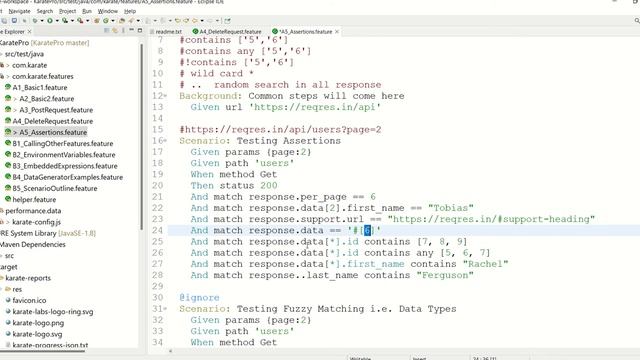Click the Forward navigation arrow icon

tap(210, 20)
